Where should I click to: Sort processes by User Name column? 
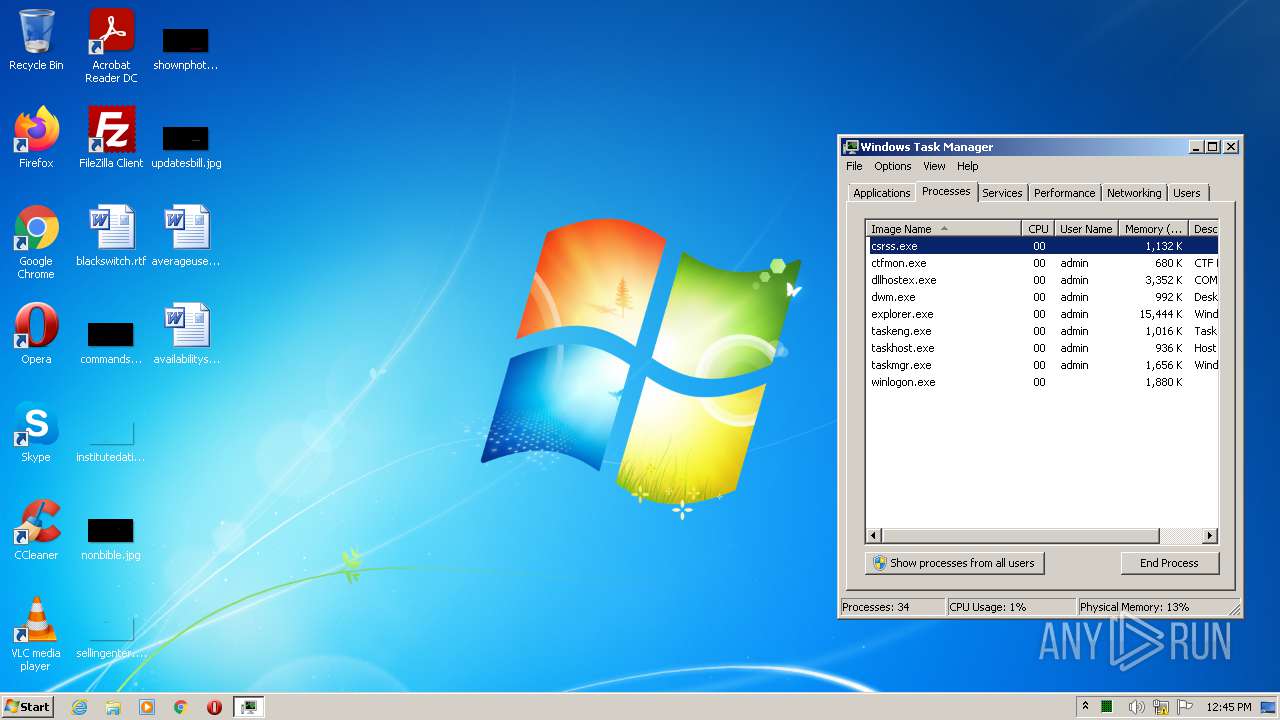pos(1086,229)
